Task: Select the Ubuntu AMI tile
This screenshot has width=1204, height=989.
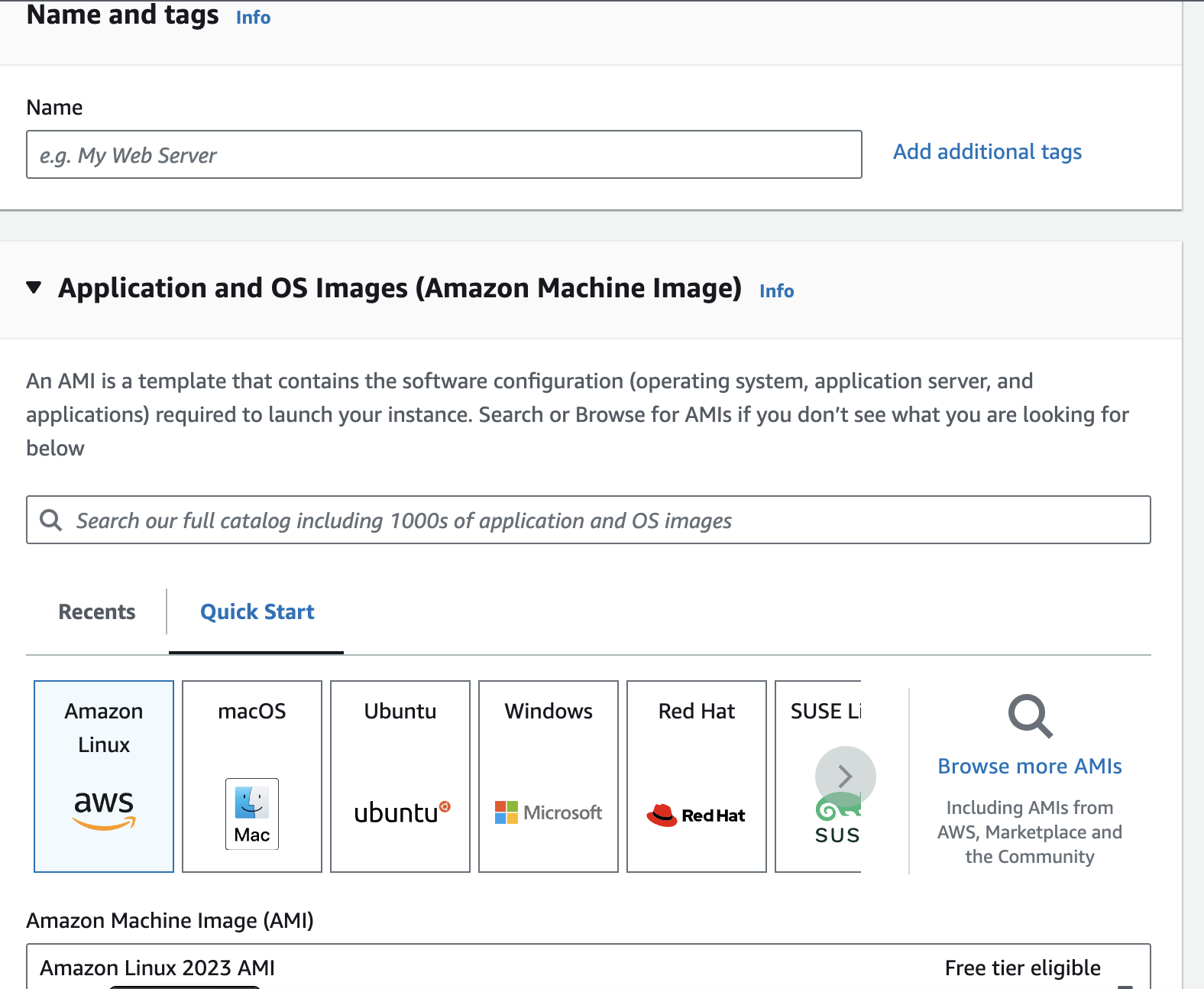Action: pyautogui.click(x=400, y=776)
